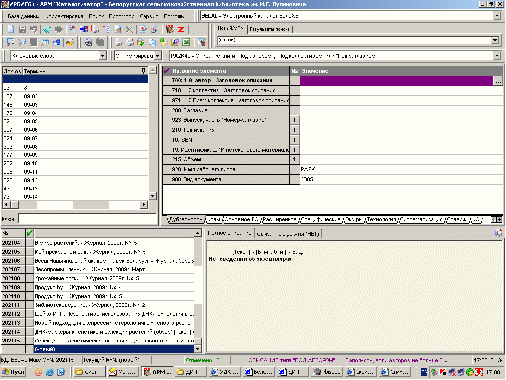
Task: Click the document icon just left of the grey X
Action: point(118,29)
